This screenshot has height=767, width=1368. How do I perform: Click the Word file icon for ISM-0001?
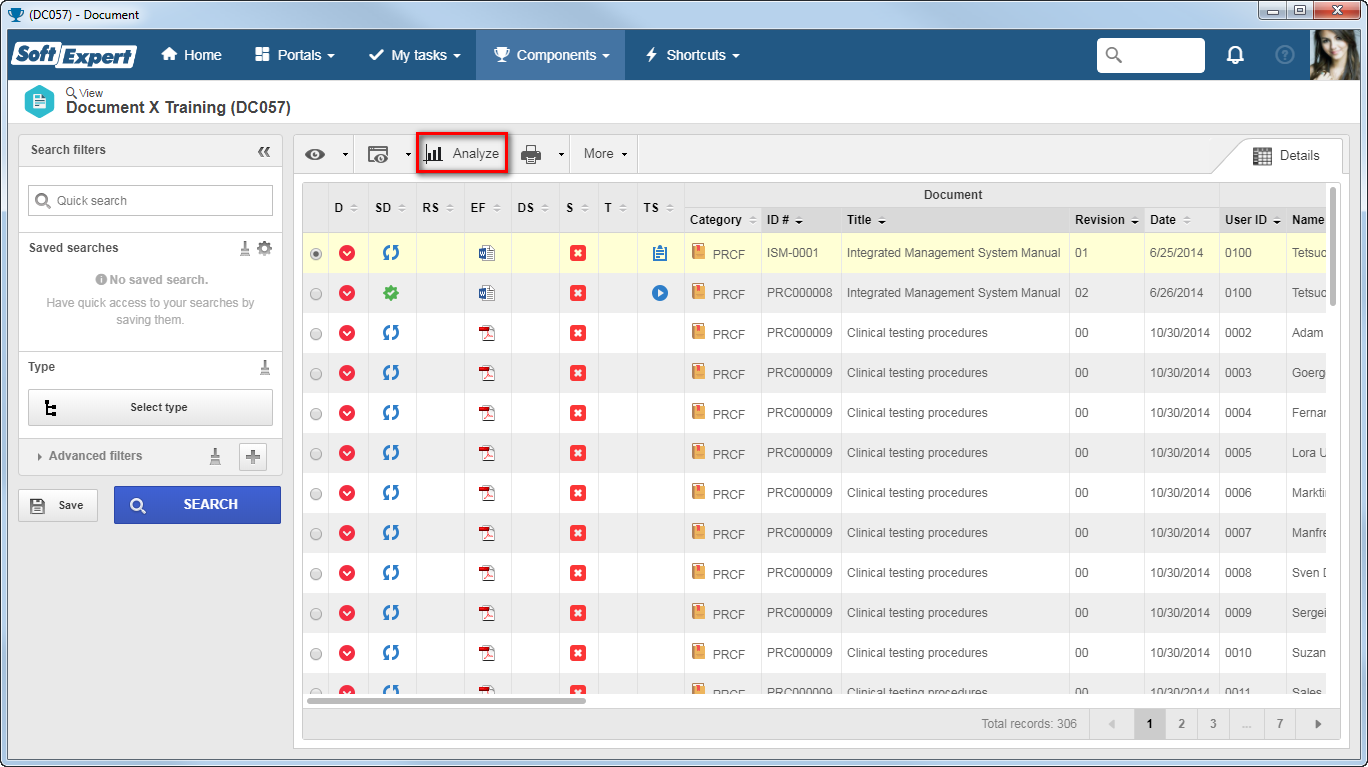click(x=487, y=253)
